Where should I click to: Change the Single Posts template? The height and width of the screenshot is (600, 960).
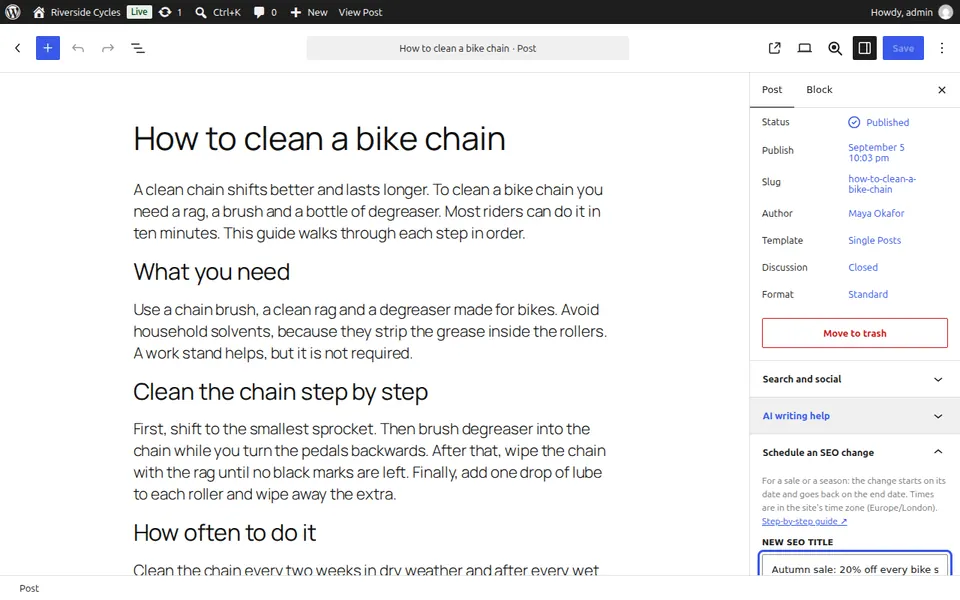[874, 241]
